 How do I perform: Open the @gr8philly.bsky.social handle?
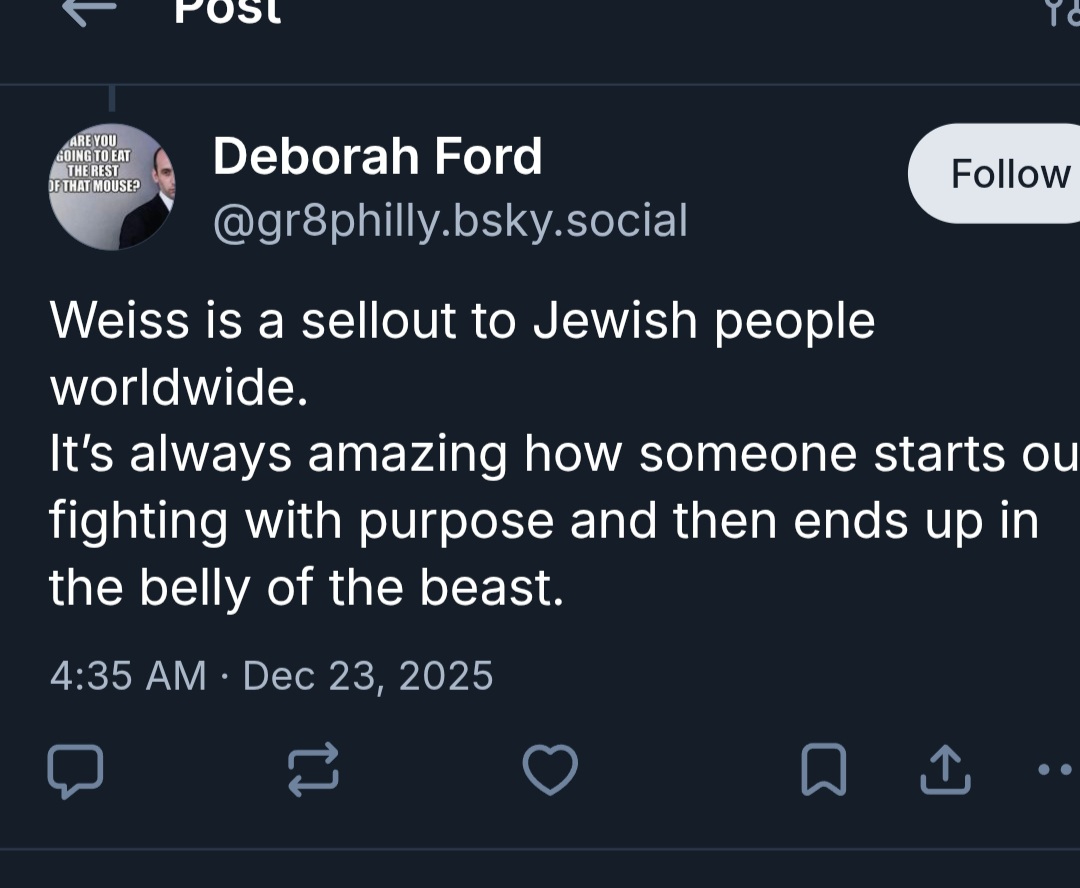(450, 221)
